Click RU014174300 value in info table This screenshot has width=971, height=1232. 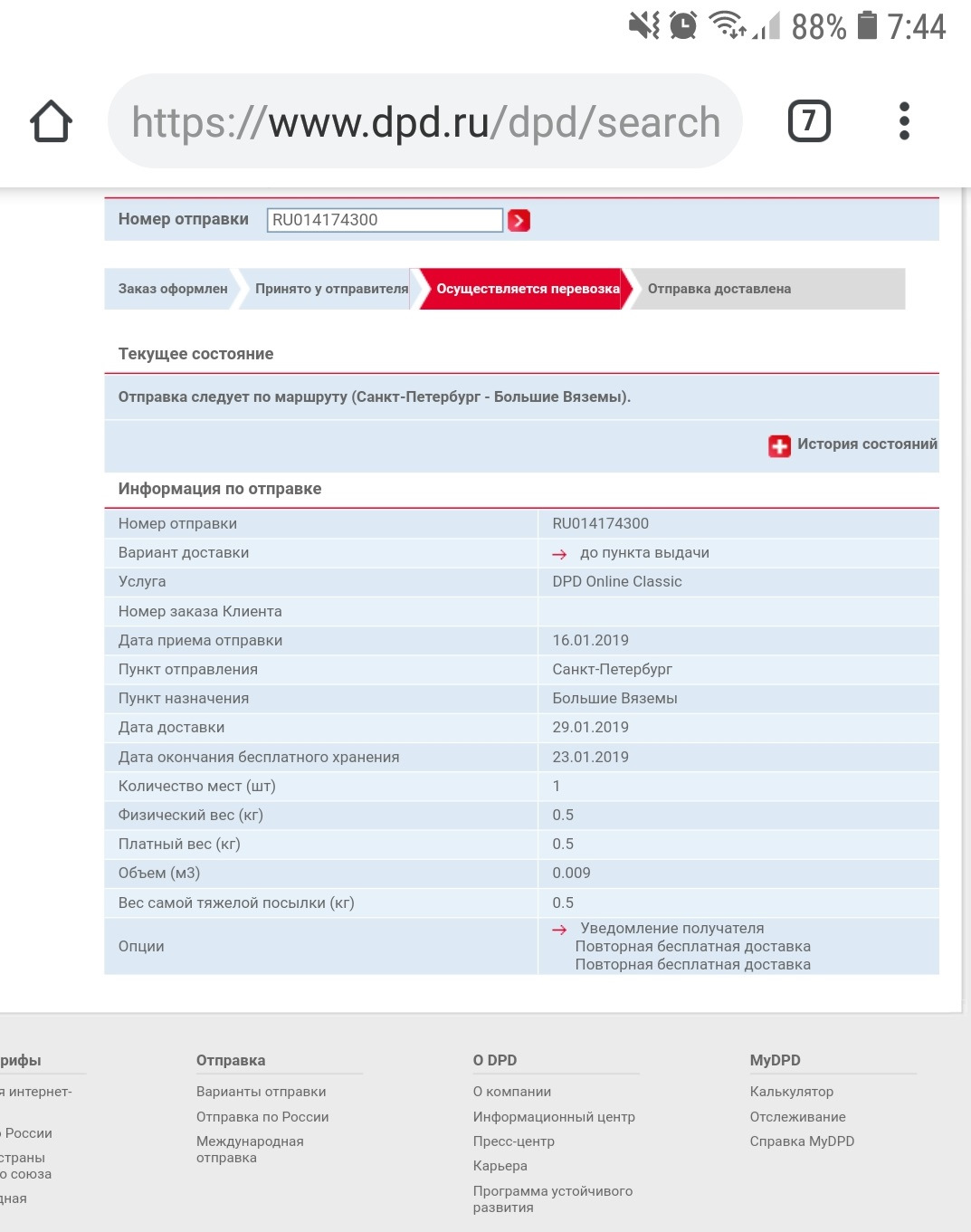pos(601,523)
